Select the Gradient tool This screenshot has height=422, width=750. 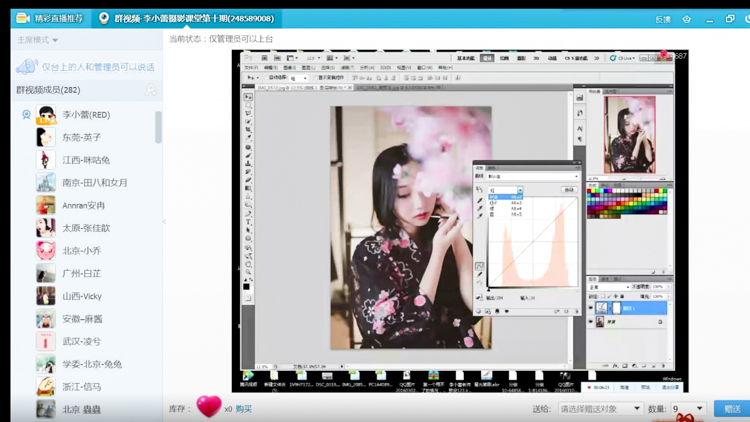(248, 188)
